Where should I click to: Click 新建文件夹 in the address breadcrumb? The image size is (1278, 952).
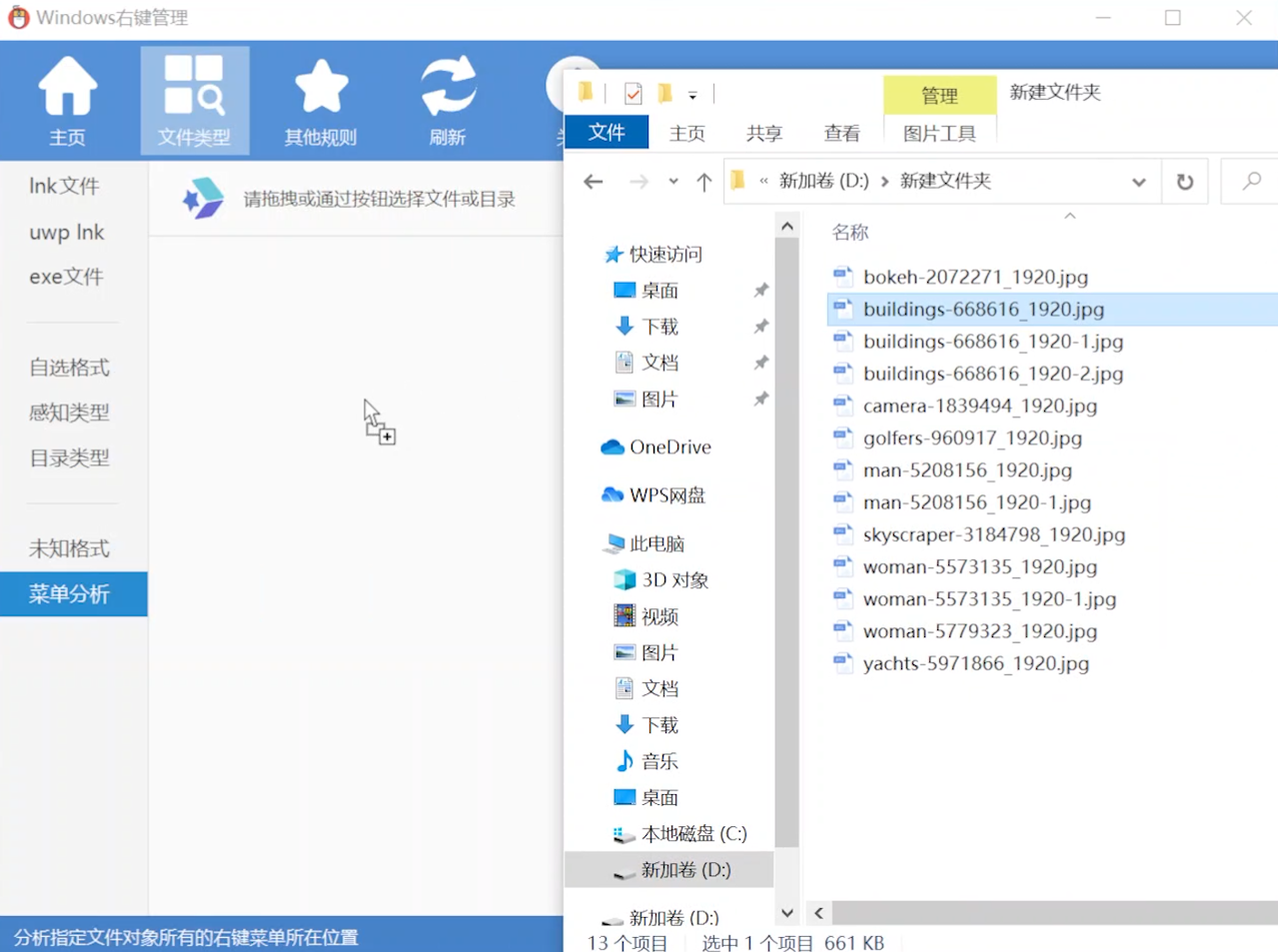tap(945, 181)
